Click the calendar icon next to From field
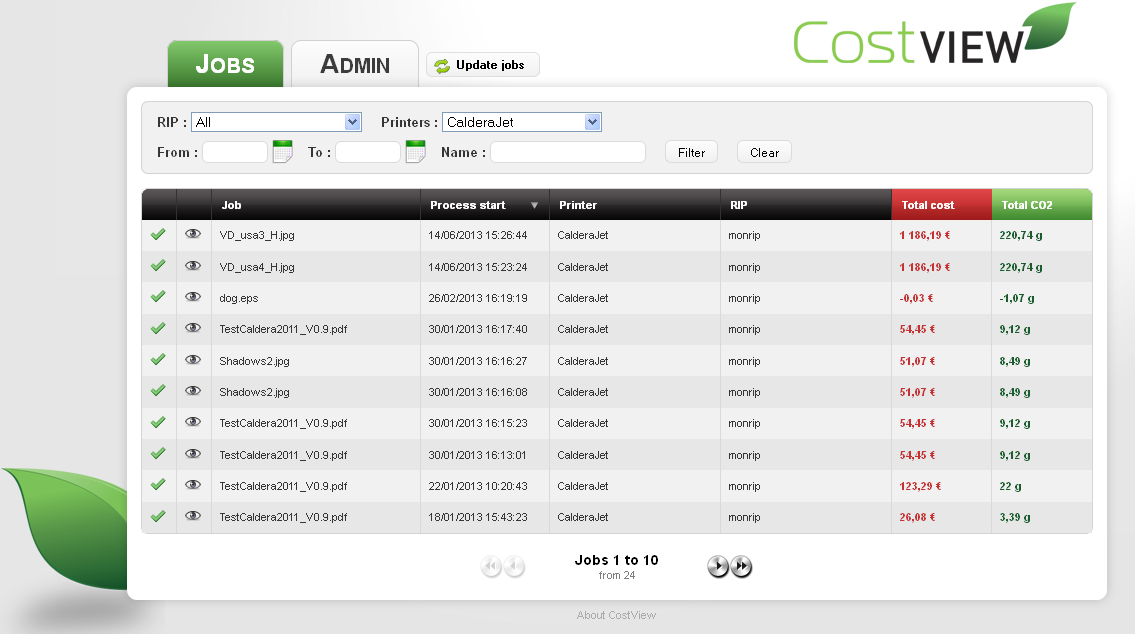The height and width of the screenshot is (634, 1135). point(282,152)
